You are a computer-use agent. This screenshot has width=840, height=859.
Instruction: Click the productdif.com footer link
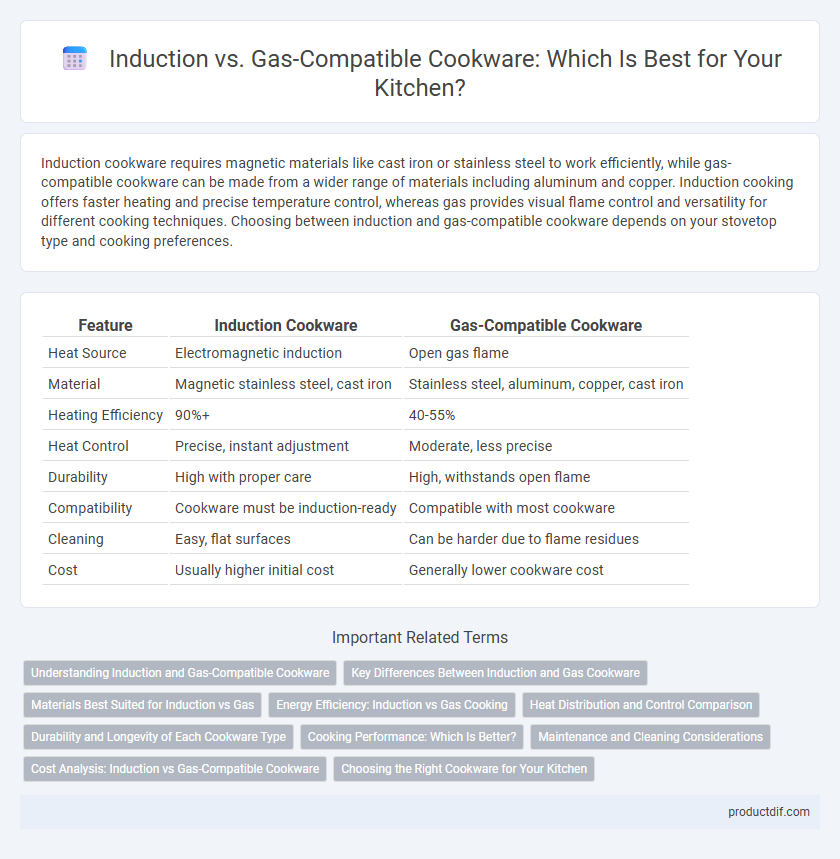coord(768,812)
